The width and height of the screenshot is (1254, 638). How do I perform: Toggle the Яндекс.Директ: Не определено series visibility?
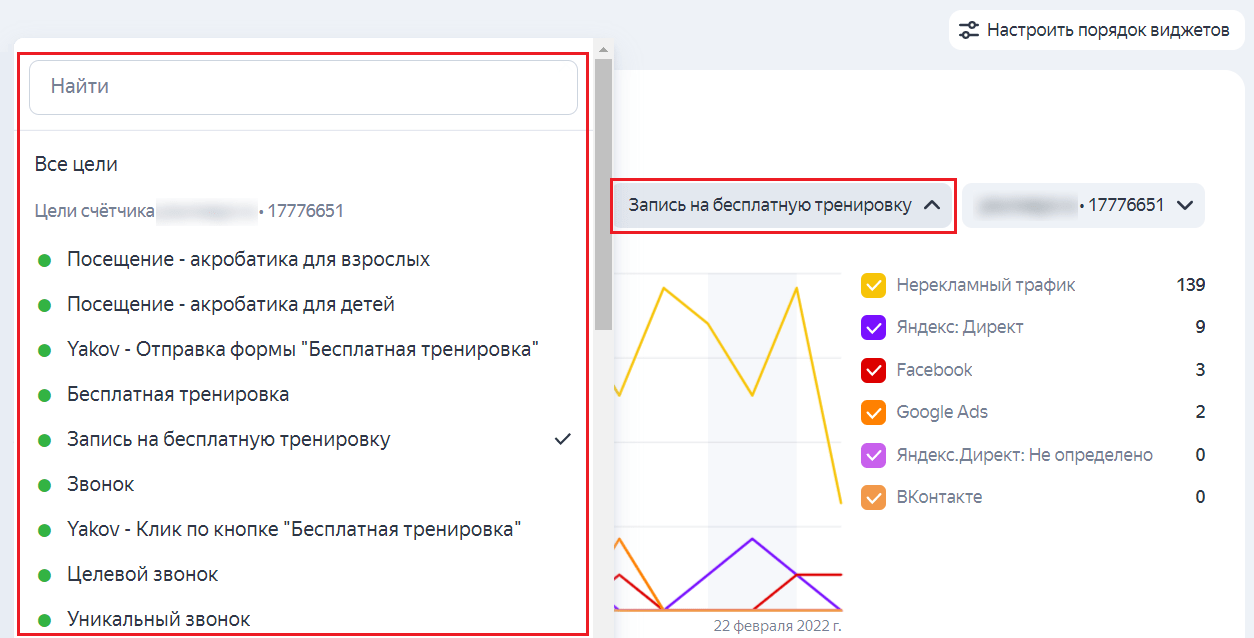pos(874,454)
